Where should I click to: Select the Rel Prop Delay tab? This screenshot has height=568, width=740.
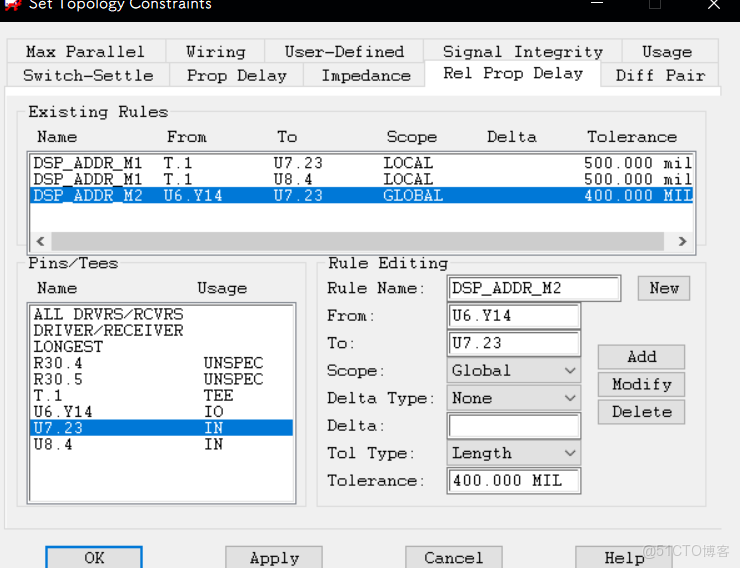click(x=513, y=74)
